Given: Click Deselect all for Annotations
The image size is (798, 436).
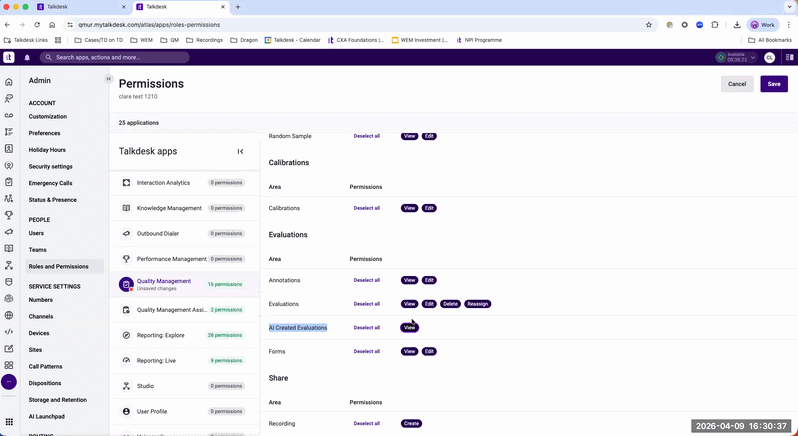Looking at the screenshot, I should (x=367, y=280).
